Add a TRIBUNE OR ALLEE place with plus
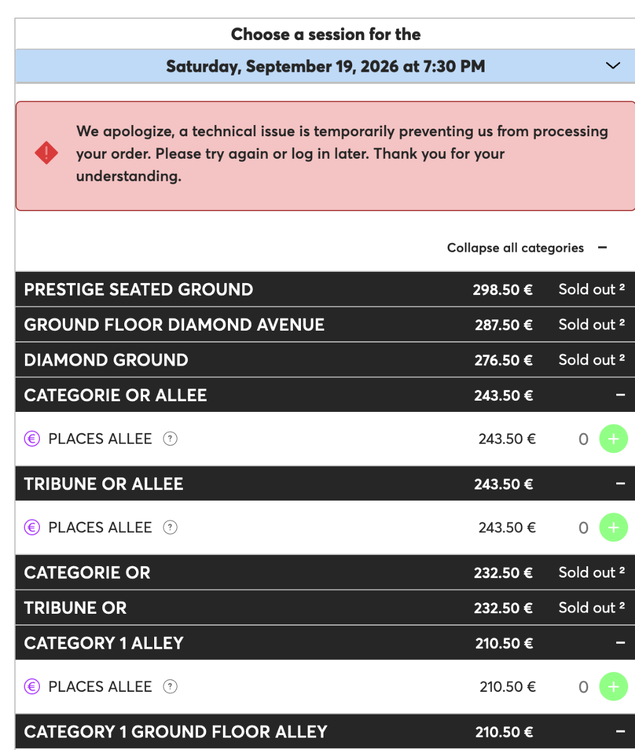The image size is (635, 750). [613, 527]
